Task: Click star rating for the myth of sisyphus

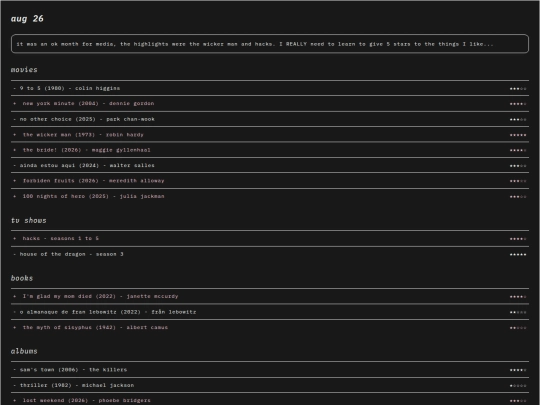Action: click(x=518, y=328)
